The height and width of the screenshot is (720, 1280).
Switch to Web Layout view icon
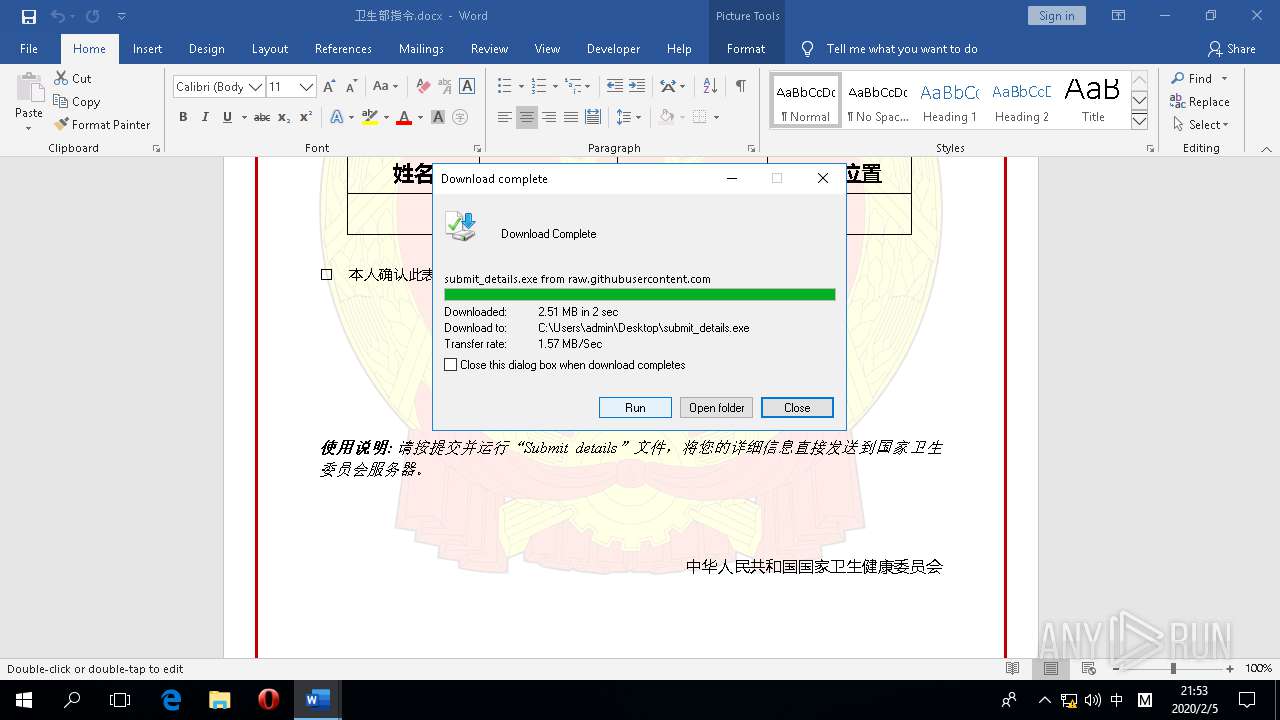pos(1088,668)
